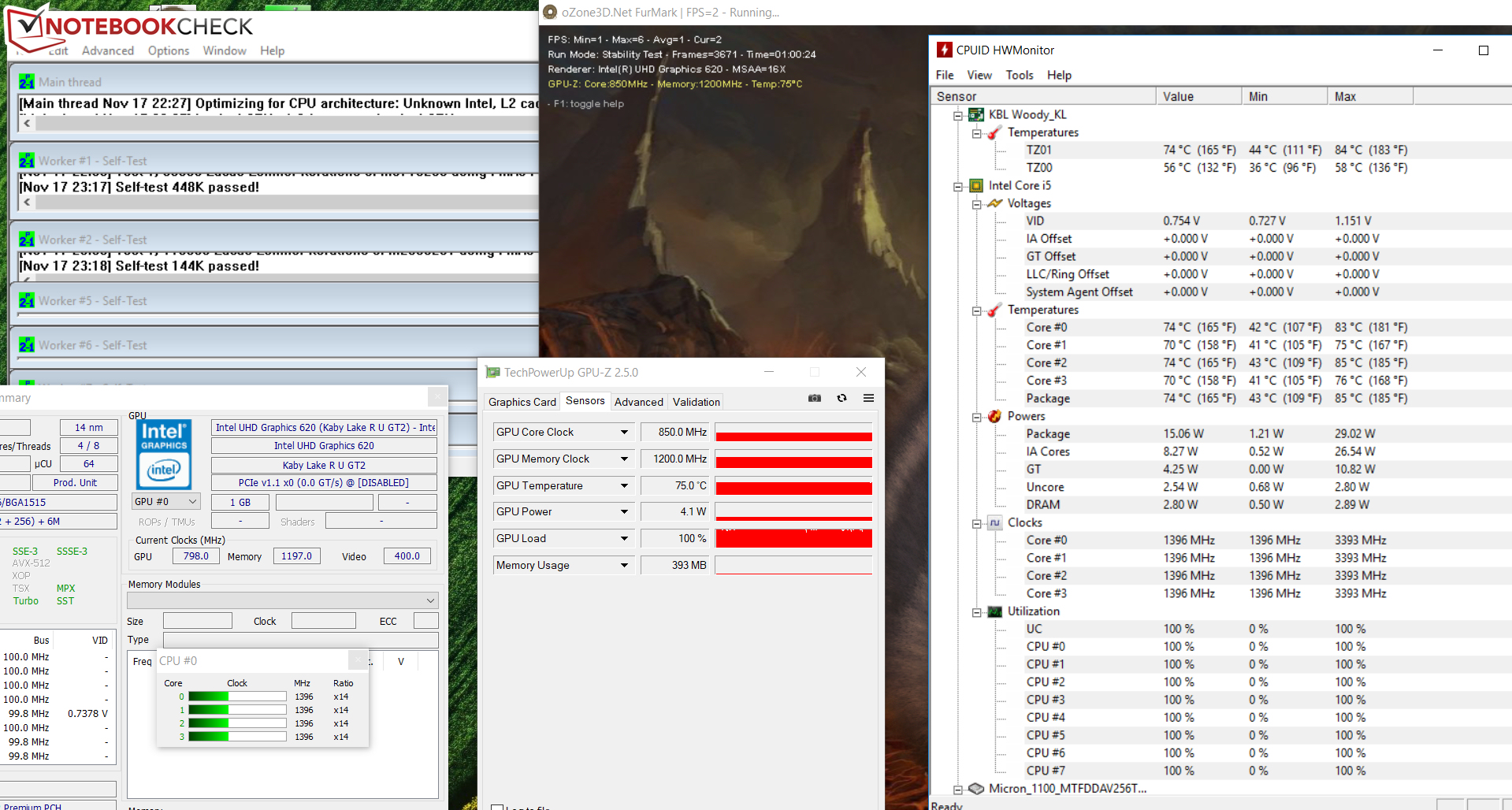Take a GPU-Z screenshot with the camera icon

815,398
